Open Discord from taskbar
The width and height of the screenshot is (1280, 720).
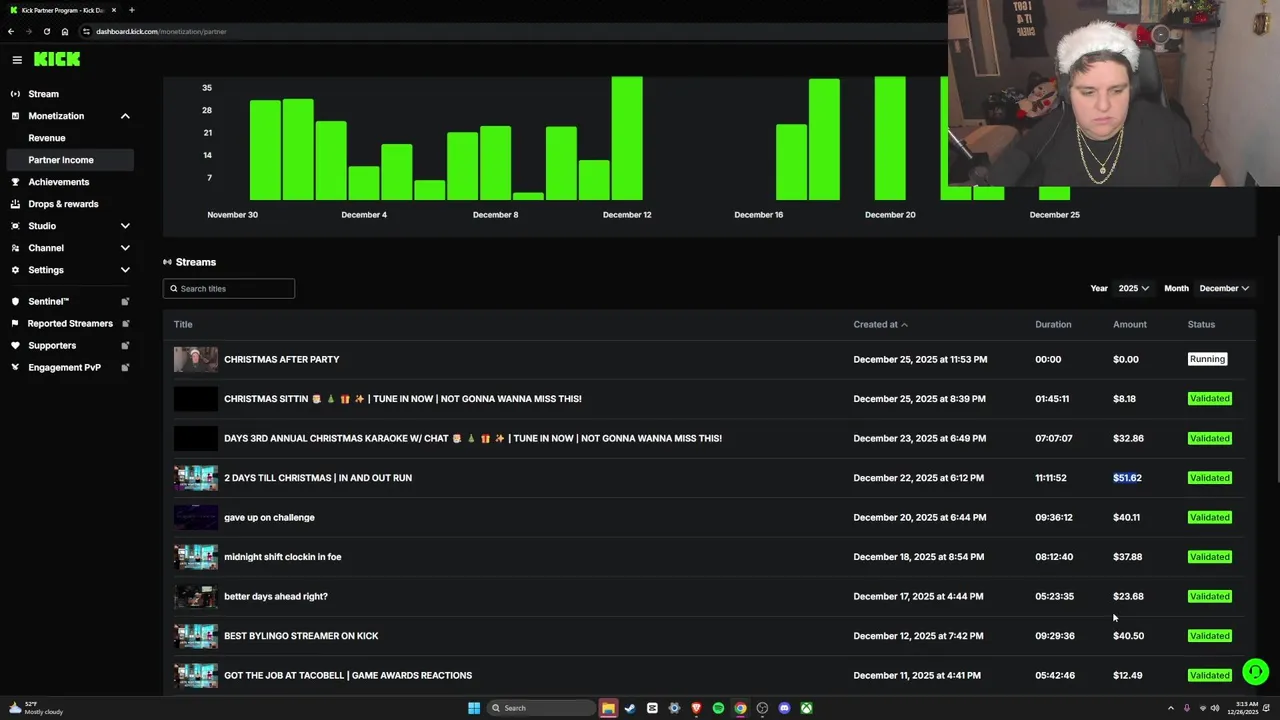coord(784,708)
